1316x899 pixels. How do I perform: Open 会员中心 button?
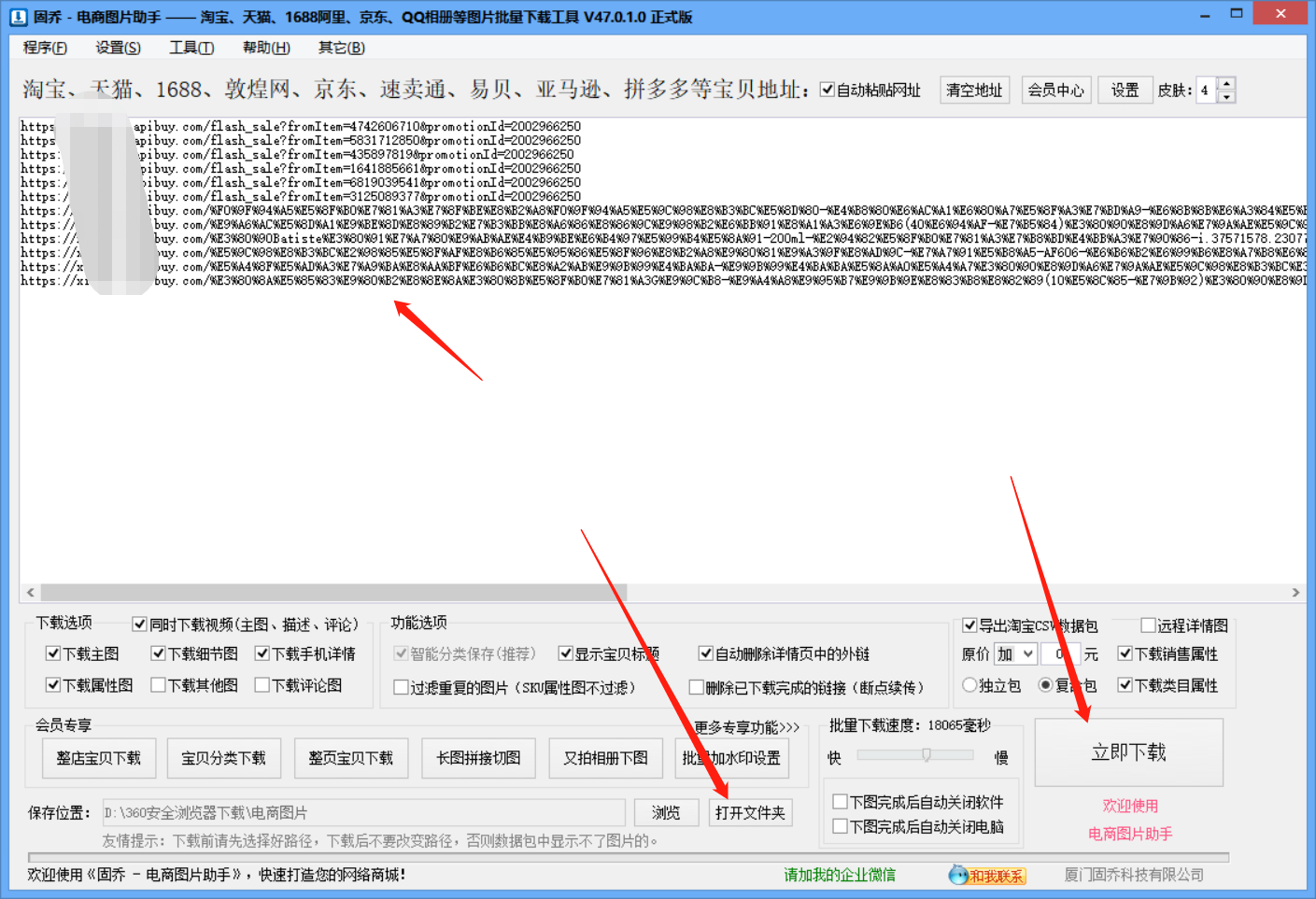pos(1056,90)
